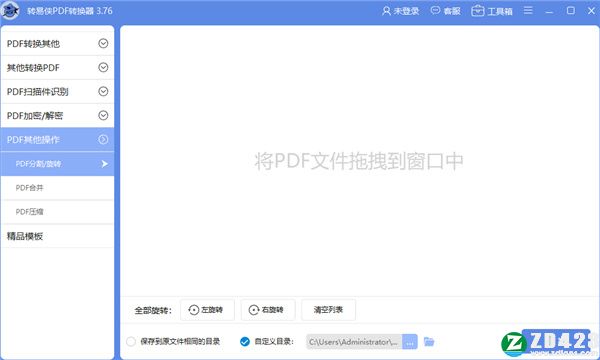Select PDF扫描件识别 category

[x=57, y=91]
